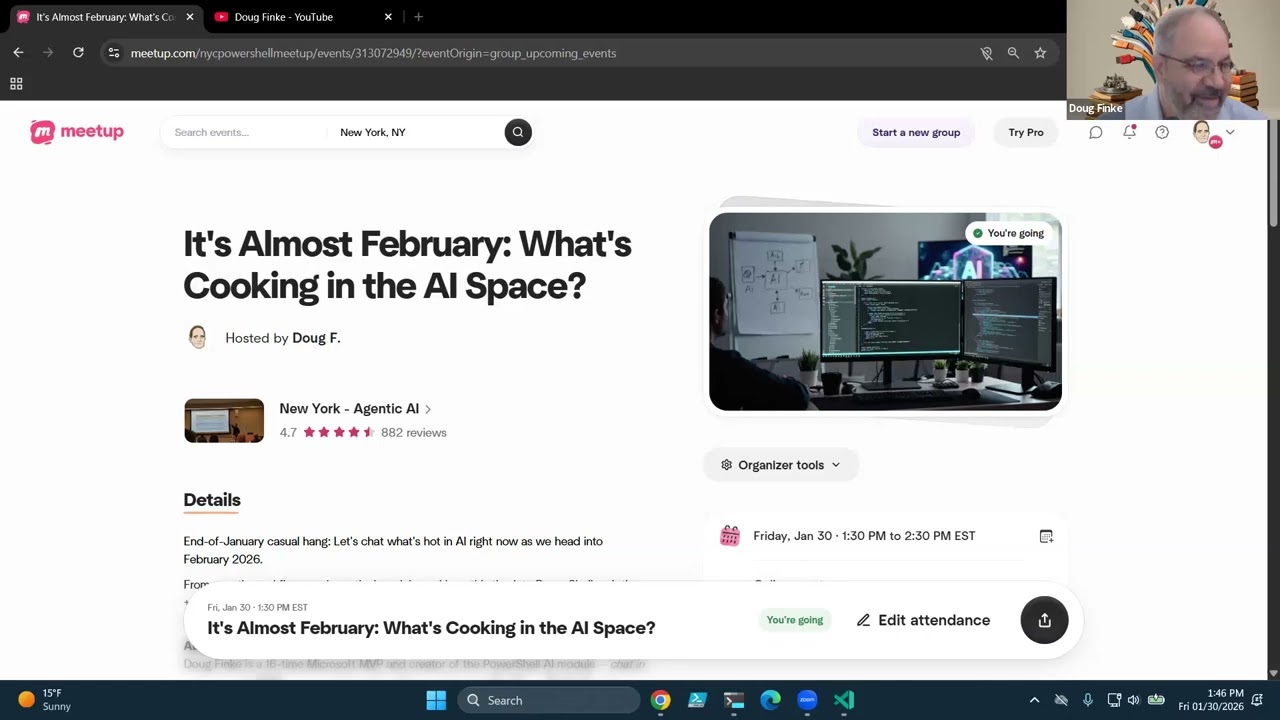Open the help question mark icon
Viewport: 1280px width, 720px height.
[1162, 132]
